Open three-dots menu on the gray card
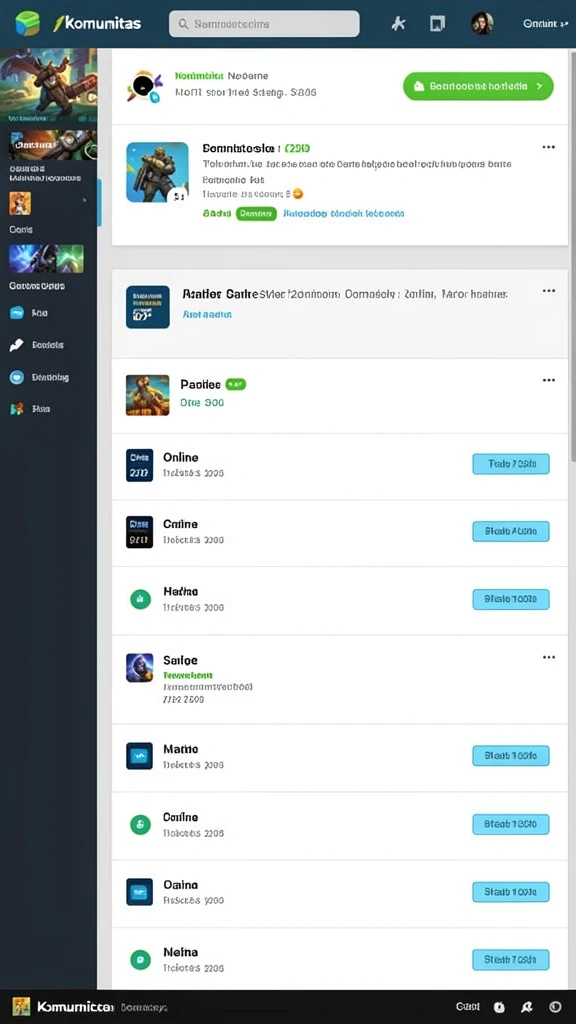Viewport: 576px width, 1024px height. coord(549,291)
